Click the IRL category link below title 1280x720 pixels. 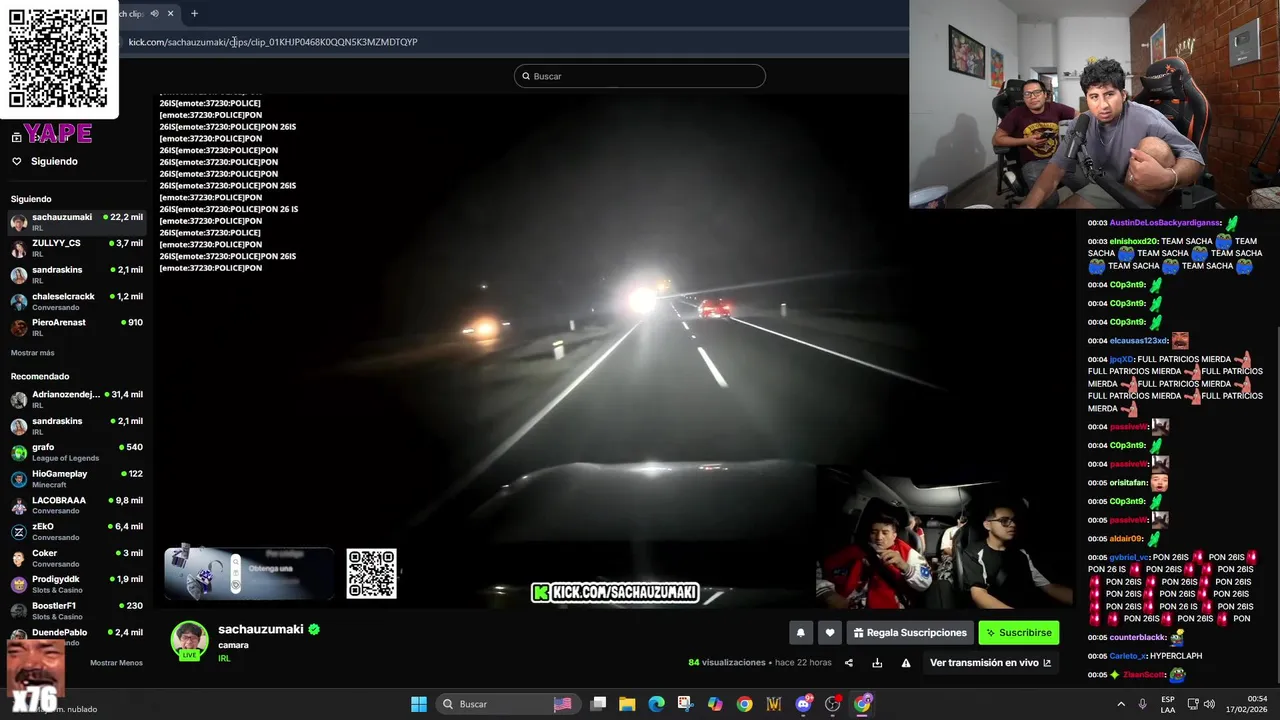(x=224, y=658)
